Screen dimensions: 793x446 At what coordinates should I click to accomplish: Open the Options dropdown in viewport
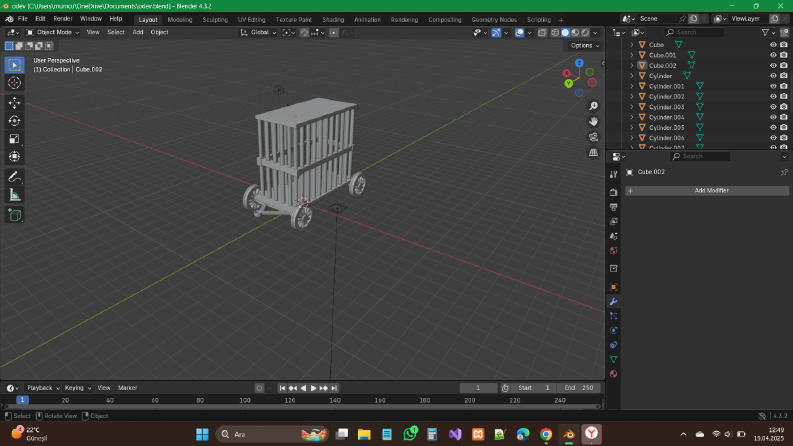coord(584,46)
